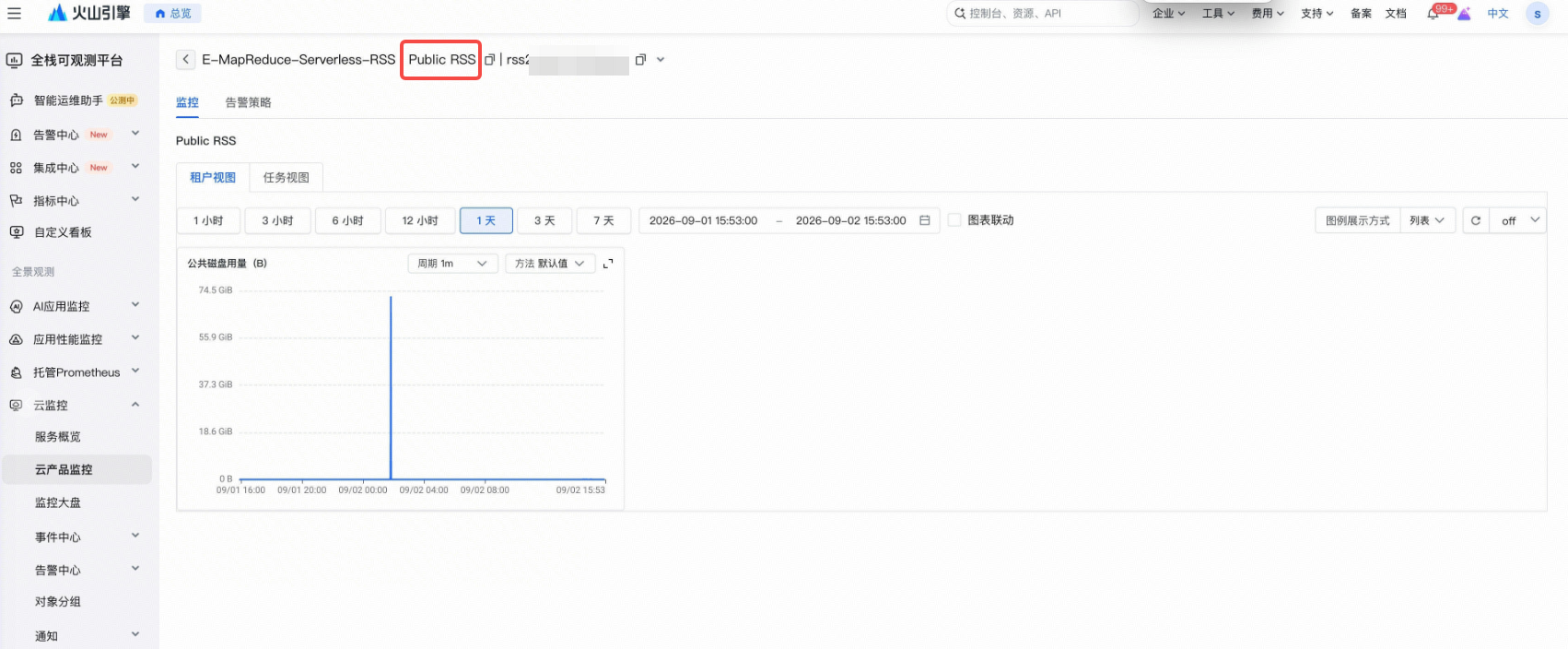
Task: Open the 工具 top menu
Action: tap(1218, 14)
